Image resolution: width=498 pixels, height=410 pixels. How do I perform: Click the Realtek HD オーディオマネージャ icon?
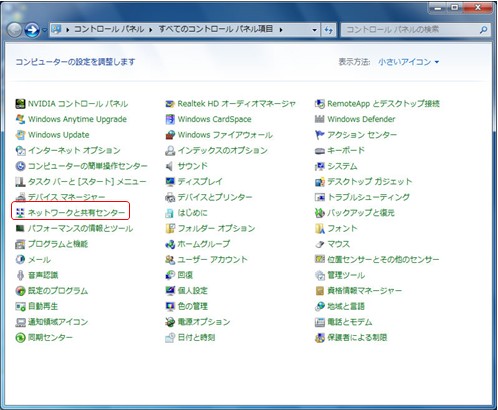click(170, 104)
